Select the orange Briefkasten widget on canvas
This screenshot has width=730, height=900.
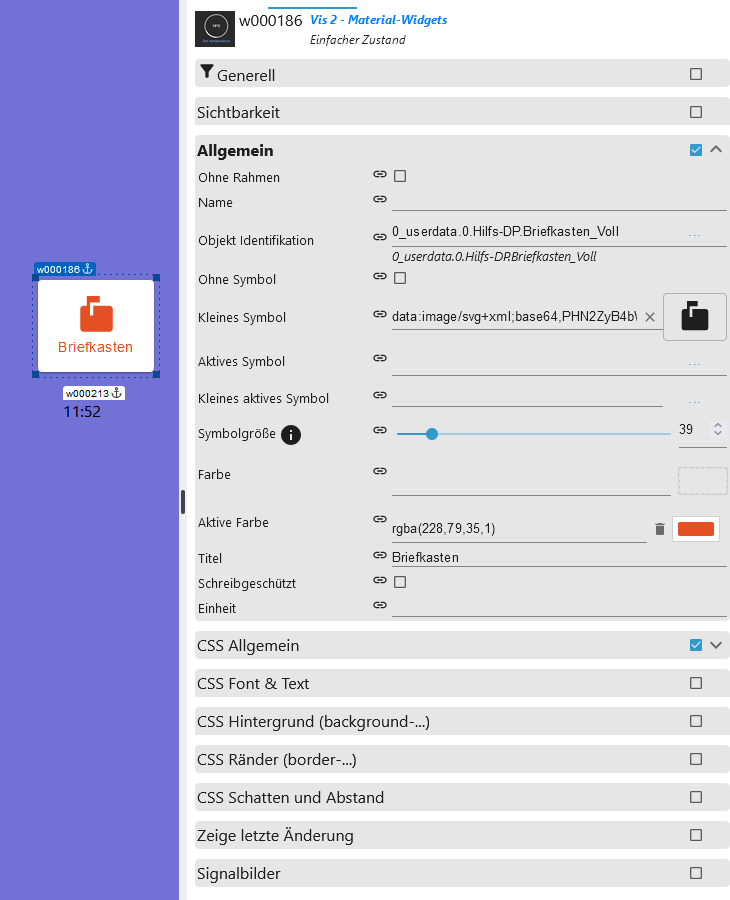(x=96, y=326)
